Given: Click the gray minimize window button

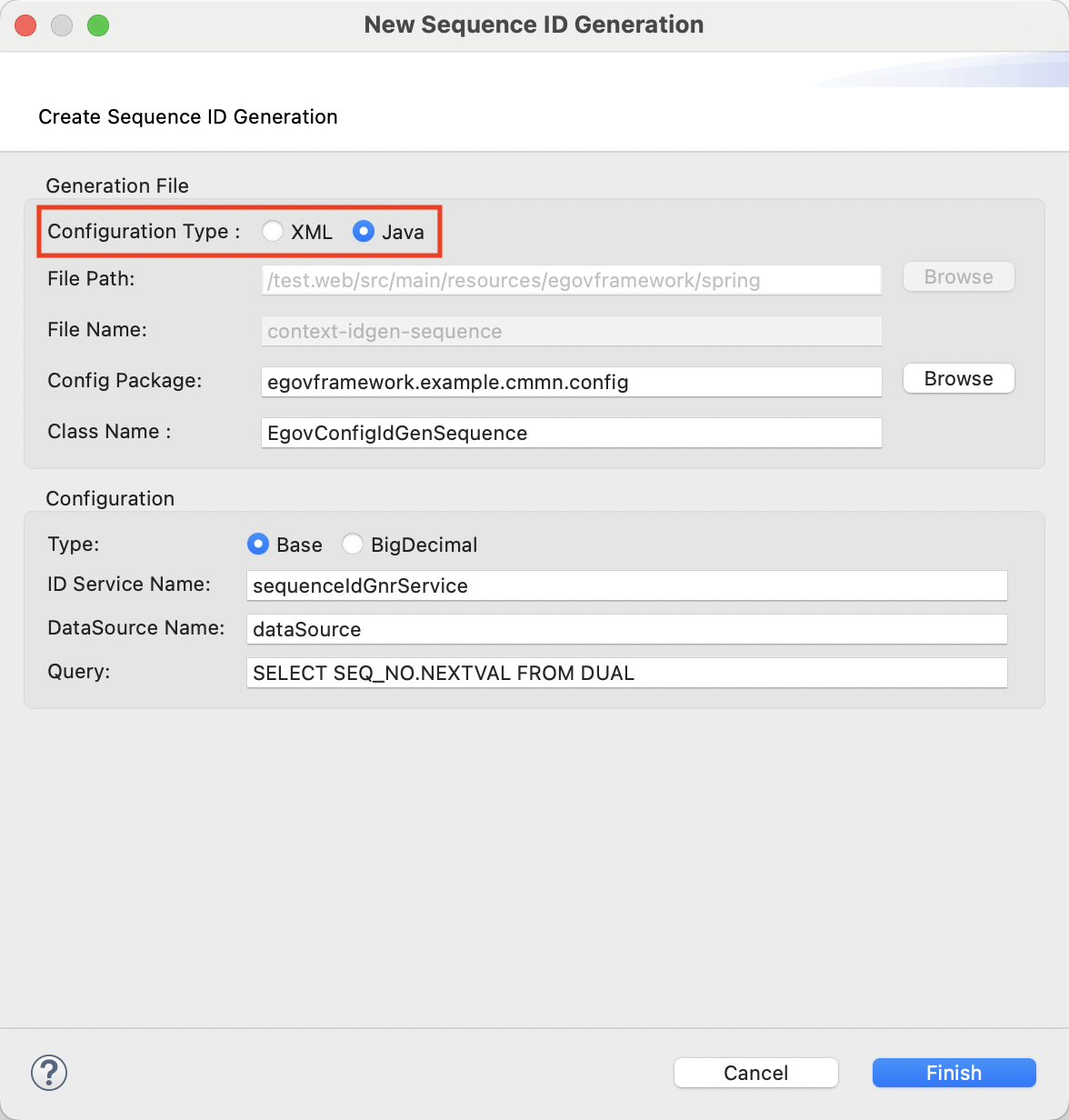Looking at the screenshot, I should [x=62, y=25].
